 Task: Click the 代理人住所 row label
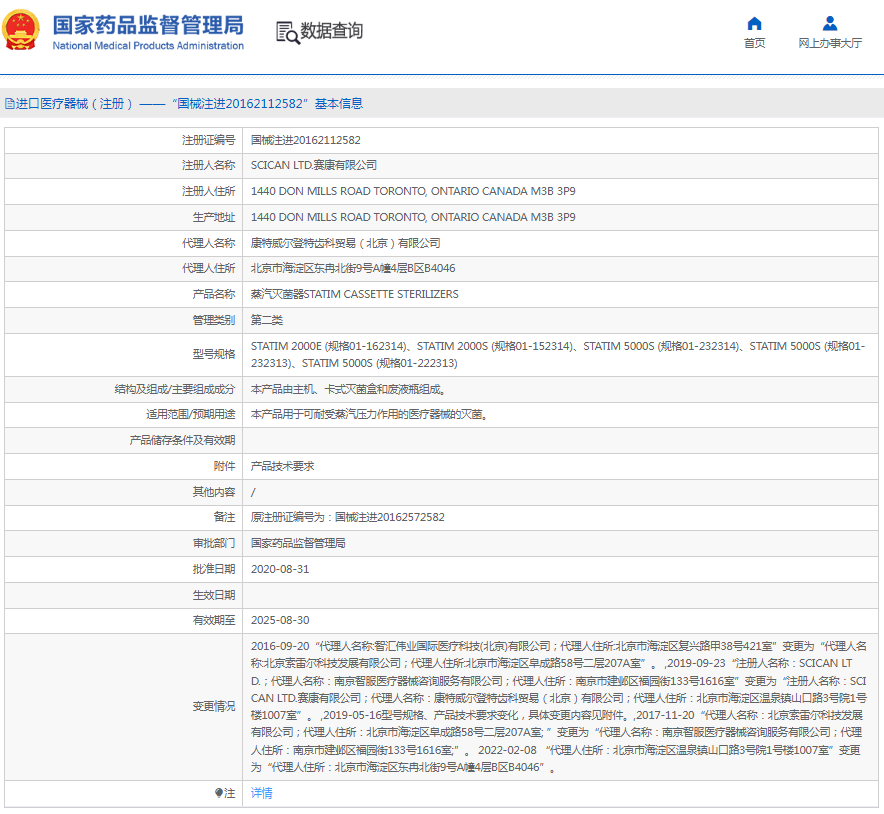pos(209,268)
